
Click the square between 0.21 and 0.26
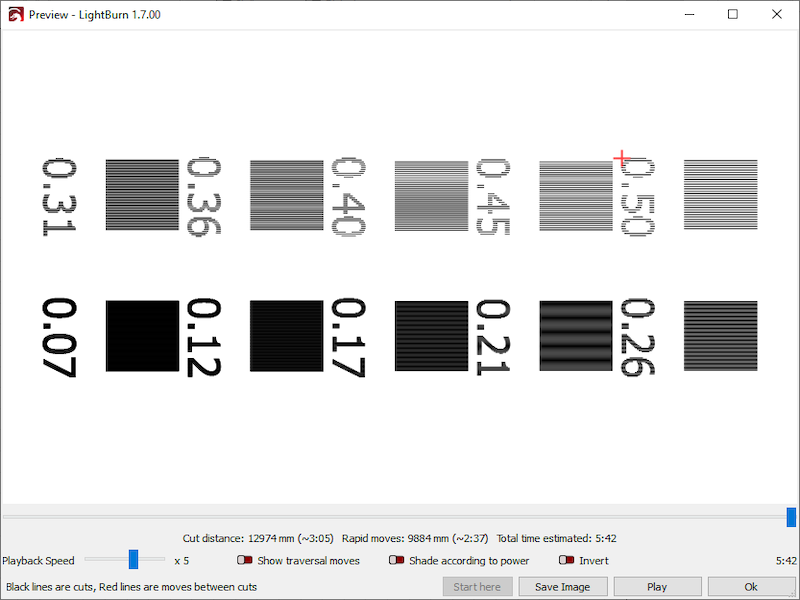[576, 336]
